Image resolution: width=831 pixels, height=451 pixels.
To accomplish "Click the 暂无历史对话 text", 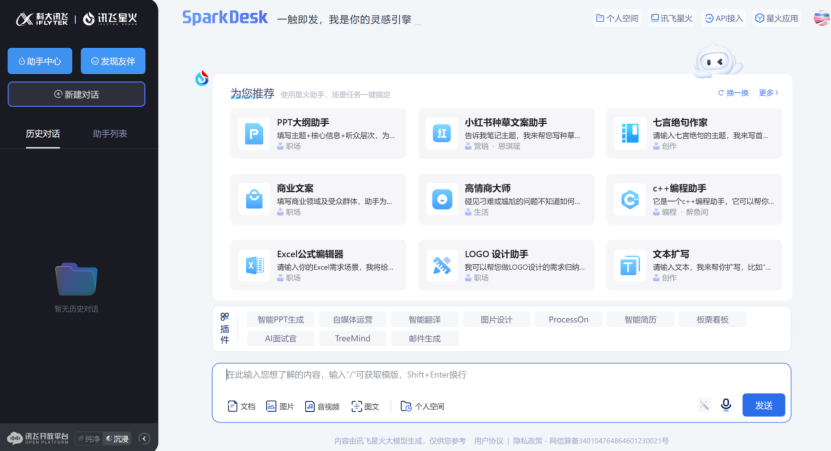I will (x=76, y=309).
